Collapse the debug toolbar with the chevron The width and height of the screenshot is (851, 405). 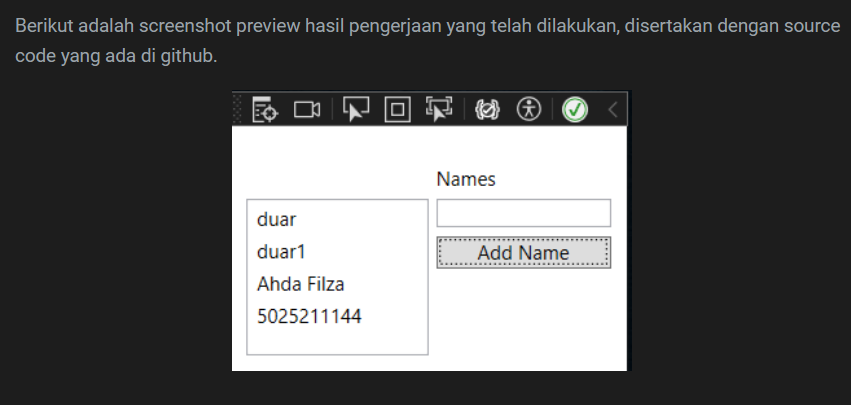click(x=613, y=110)
